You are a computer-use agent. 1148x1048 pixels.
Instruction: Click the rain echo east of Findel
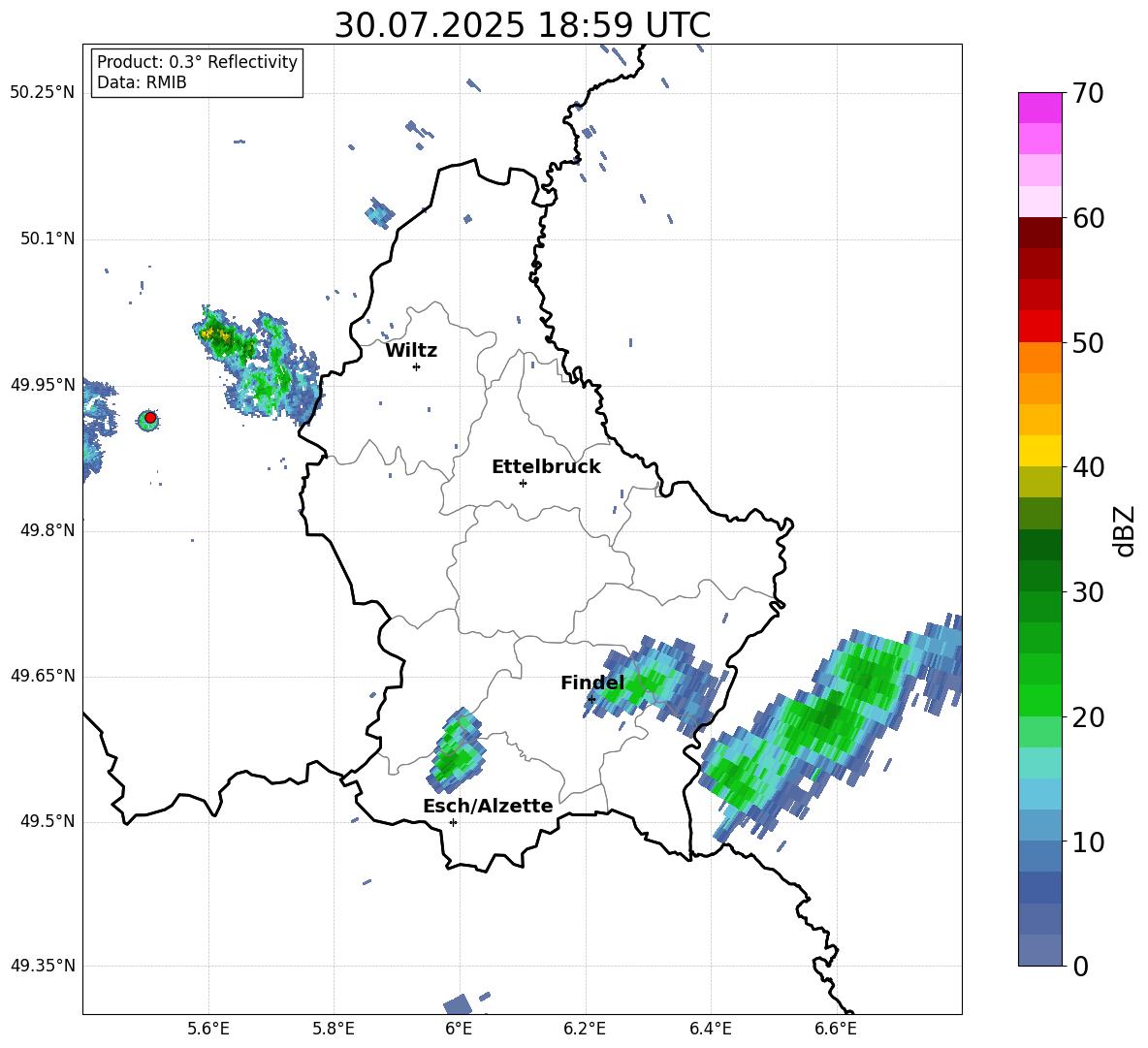[x=652, y=684]
